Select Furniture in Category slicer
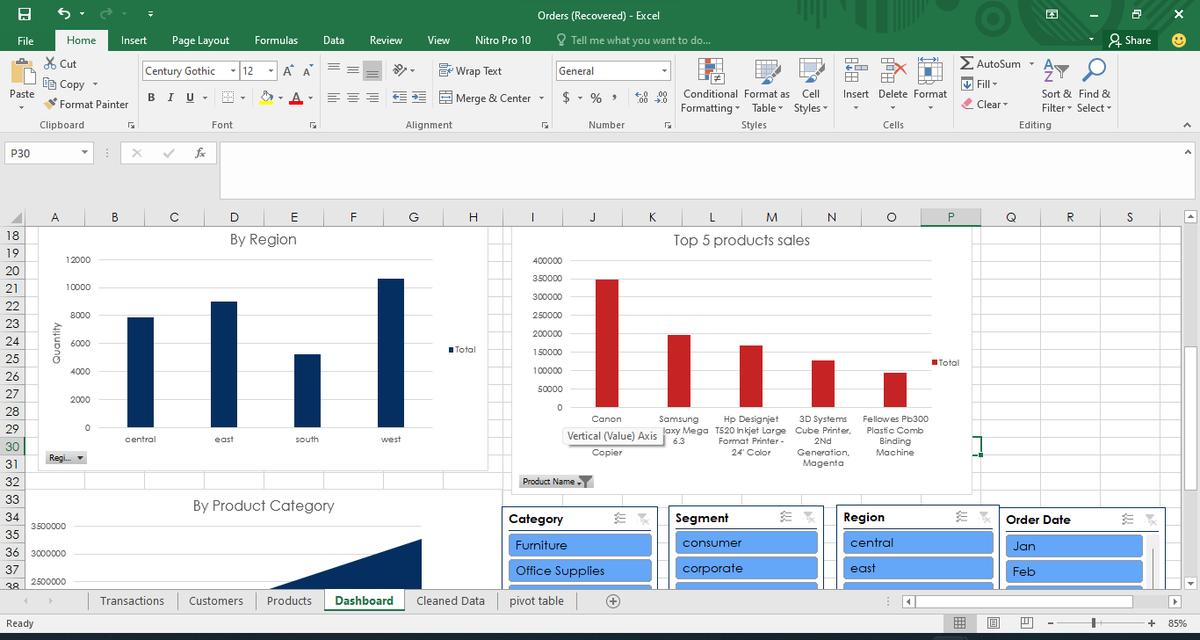The image size is (1200, 640). tap(580, 545)
